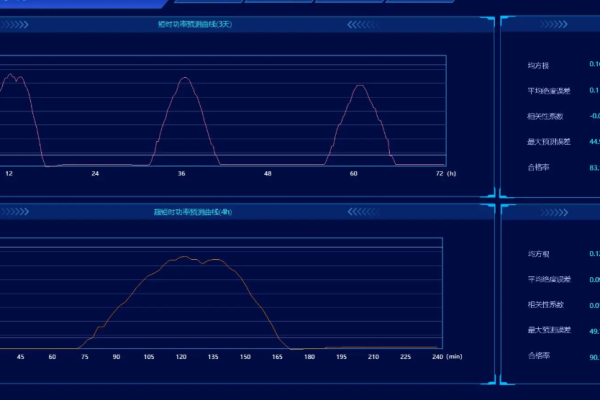Click the 105 tick on the minute axis

tap(149, 357)
